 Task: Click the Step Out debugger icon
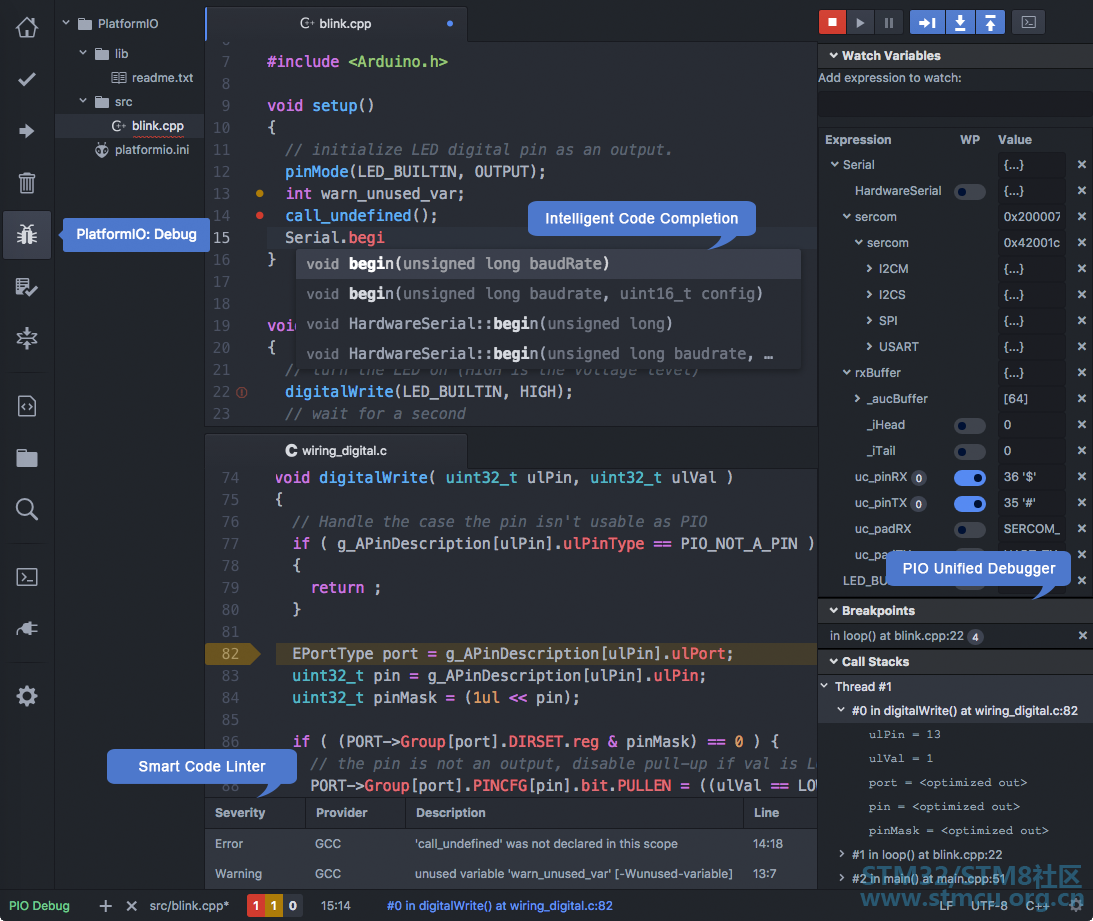point(990,22)
